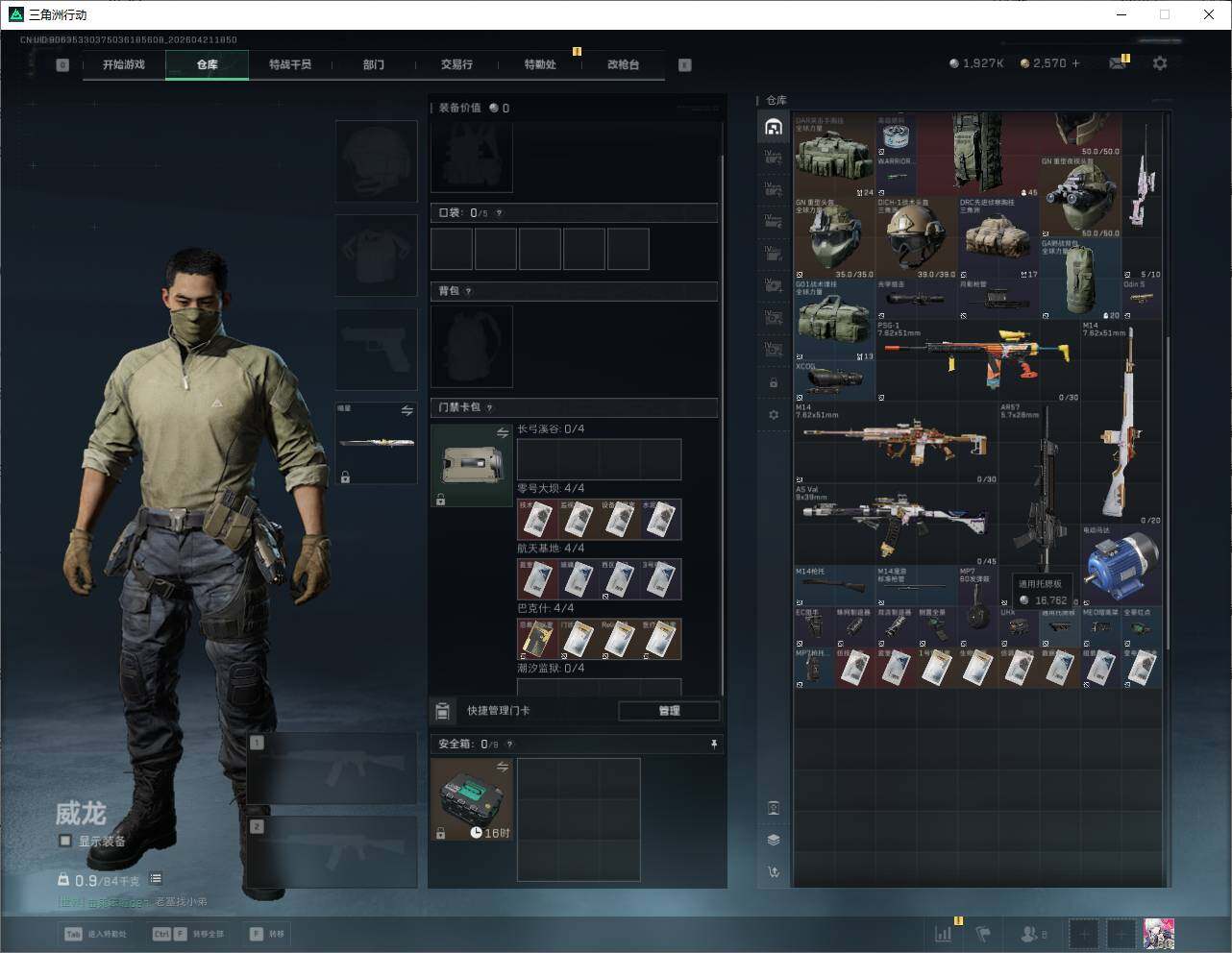Switch to the 开始游戏 tab
The image size is (1232, 953).
pos(123,64)
